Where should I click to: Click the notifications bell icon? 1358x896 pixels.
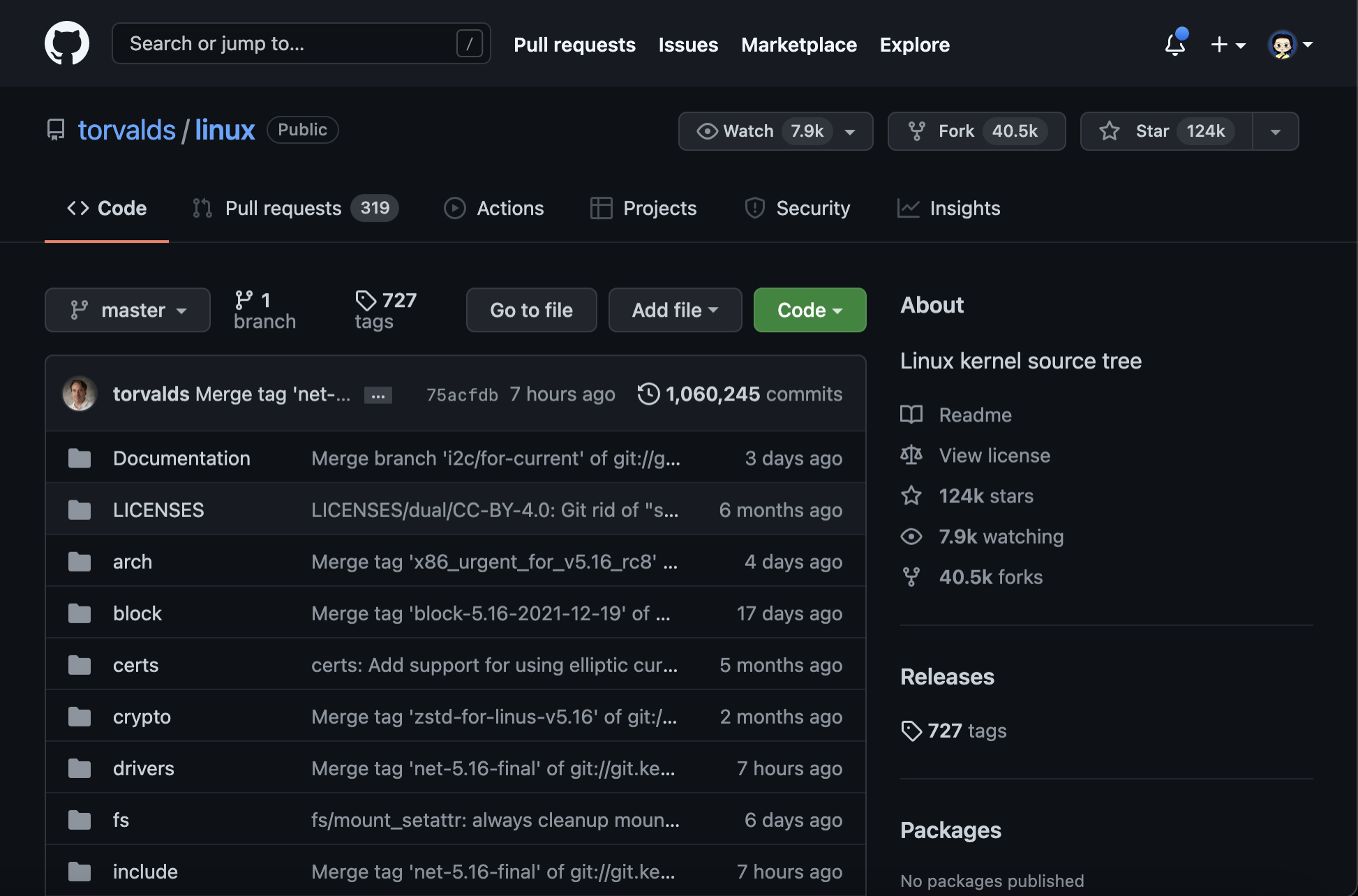point(1175,45)
